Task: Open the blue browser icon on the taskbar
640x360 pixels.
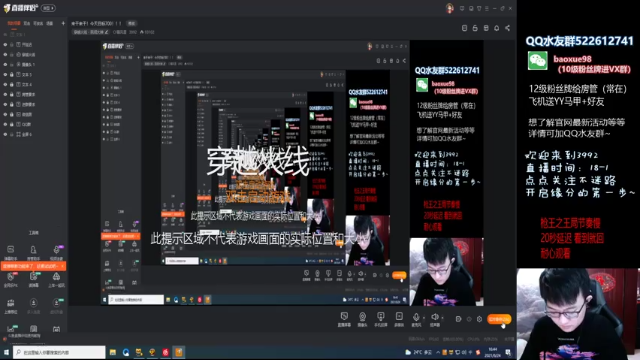Action: point(126,352)
